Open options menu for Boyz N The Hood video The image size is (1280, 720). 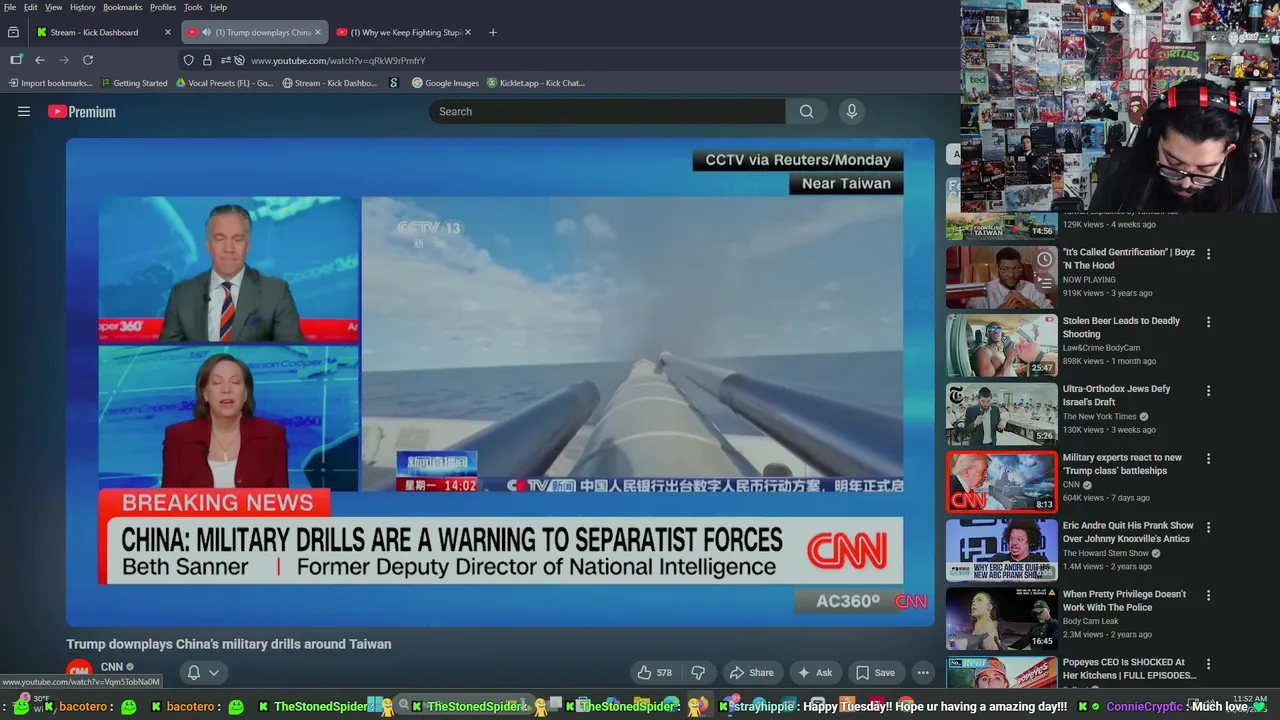(1208, 254)
